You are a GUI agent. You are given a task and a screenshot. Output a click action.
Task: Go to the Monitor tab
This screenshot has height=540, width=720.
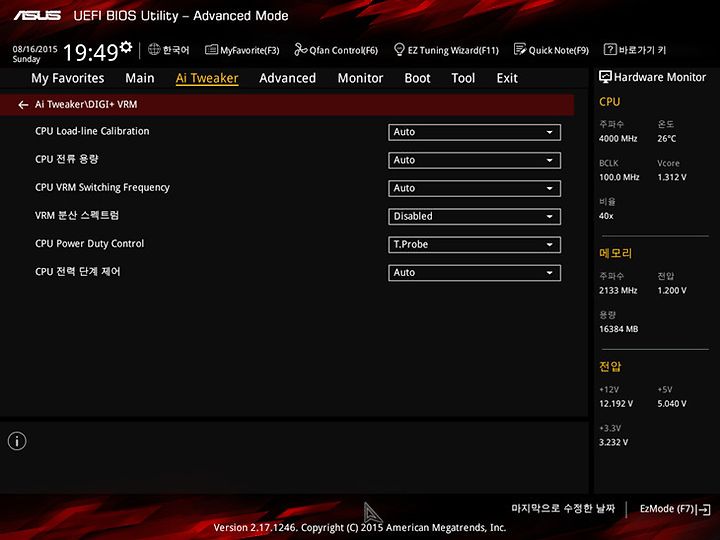[360, 78]
